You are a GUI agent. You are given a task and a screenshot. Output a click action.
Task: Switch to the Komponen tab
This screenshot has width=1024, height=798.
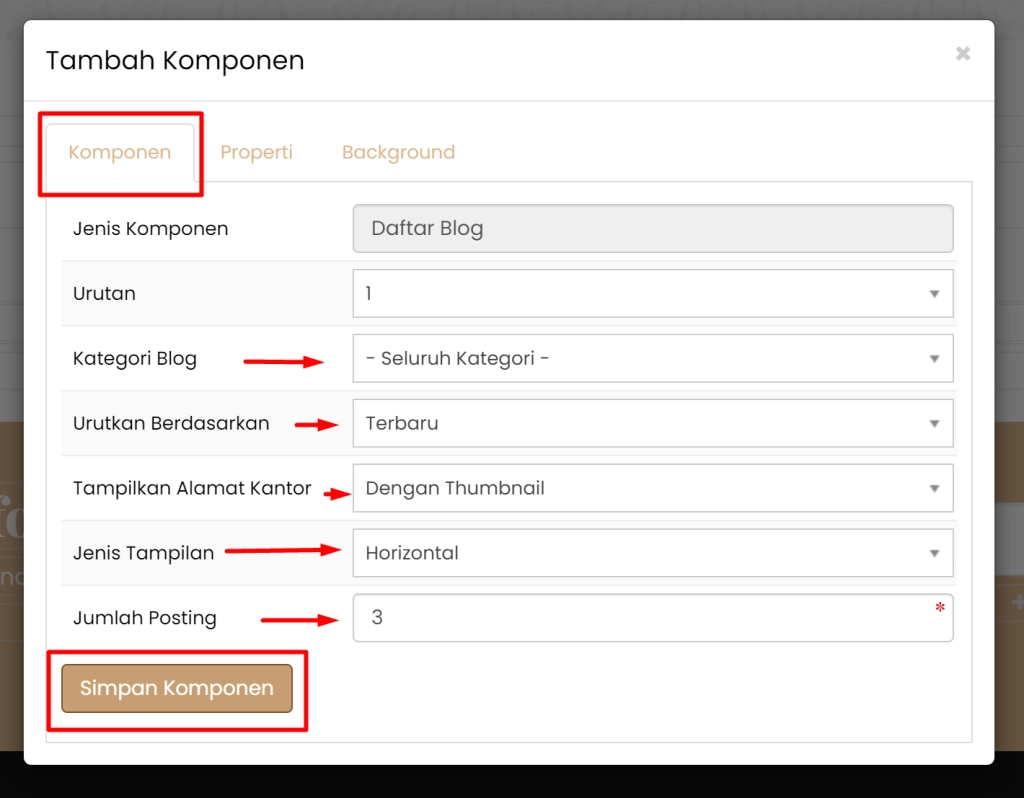[x=120, y=153]
